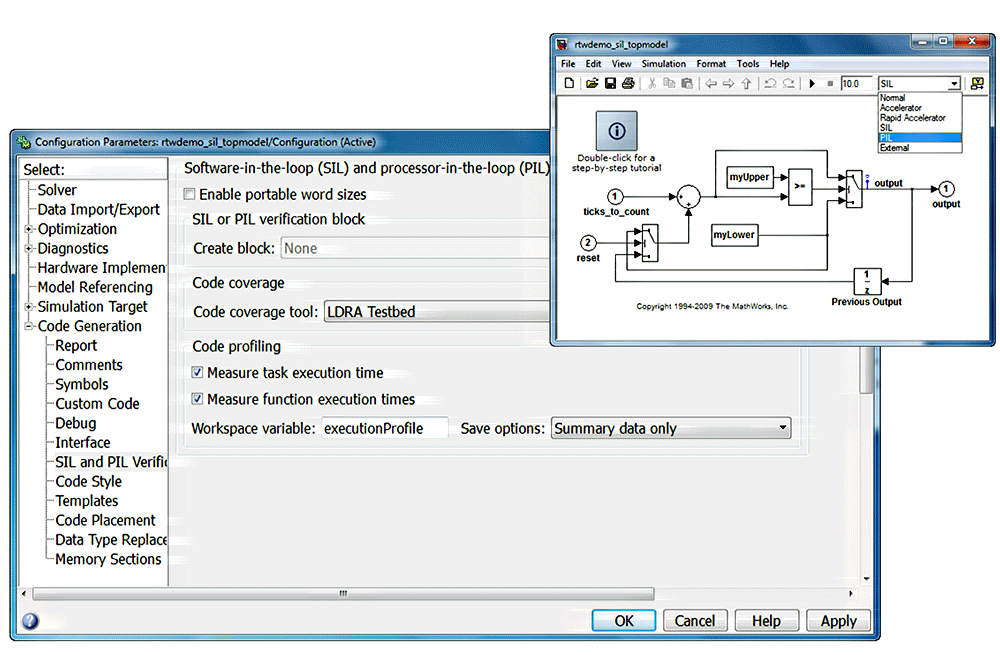This screenshot has width=1000, height=655.
Task: Click the simulation stop time field 10.0
Action: pos(855,84)
